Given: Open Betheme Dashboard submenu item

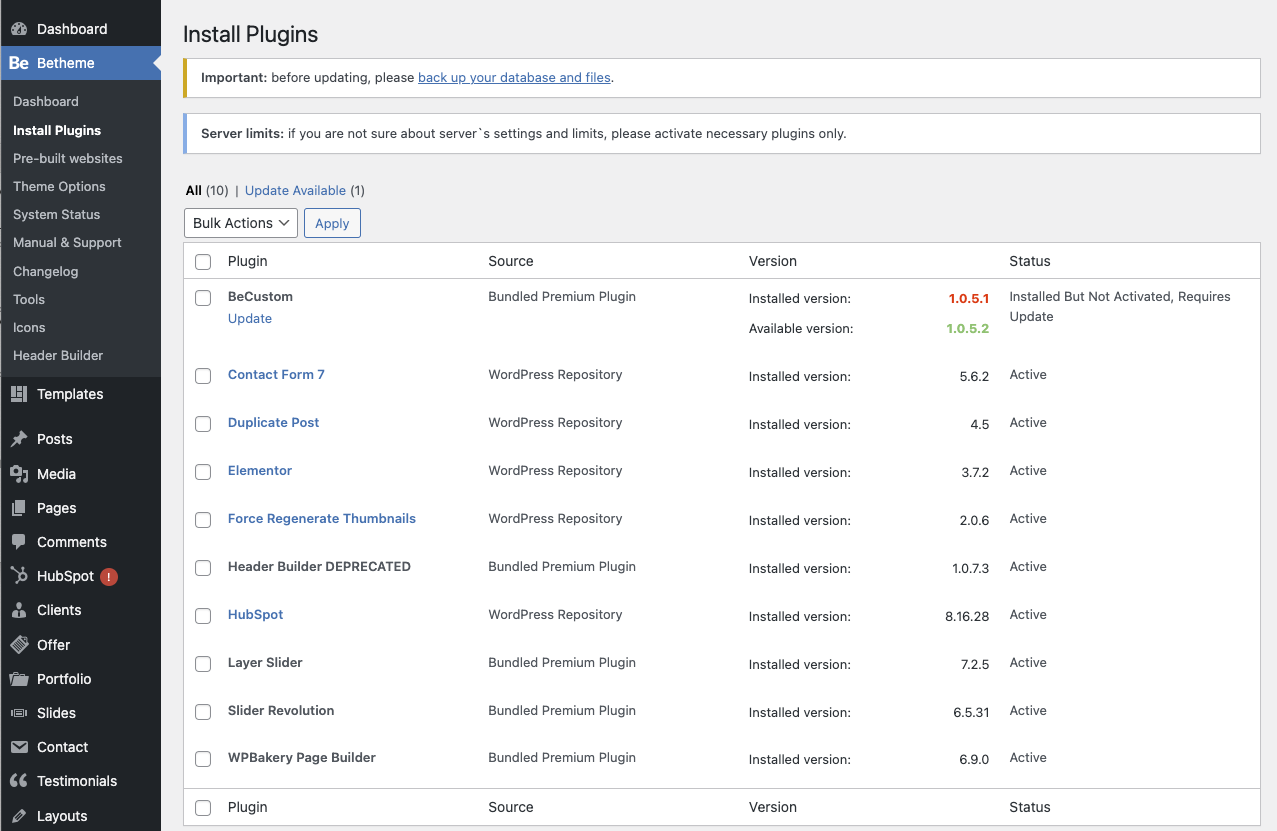Looking at the screenshot, I should click(46, 101).
